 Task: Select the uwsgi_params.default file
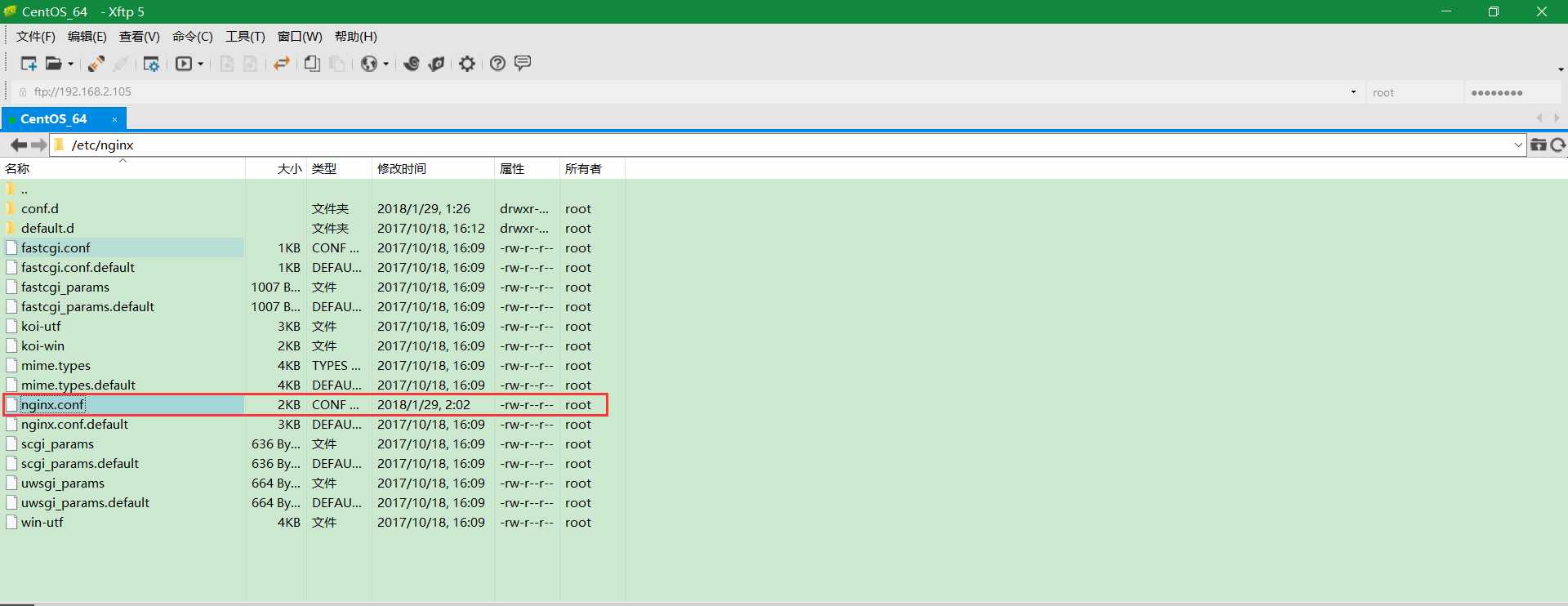tap(85, 503)
